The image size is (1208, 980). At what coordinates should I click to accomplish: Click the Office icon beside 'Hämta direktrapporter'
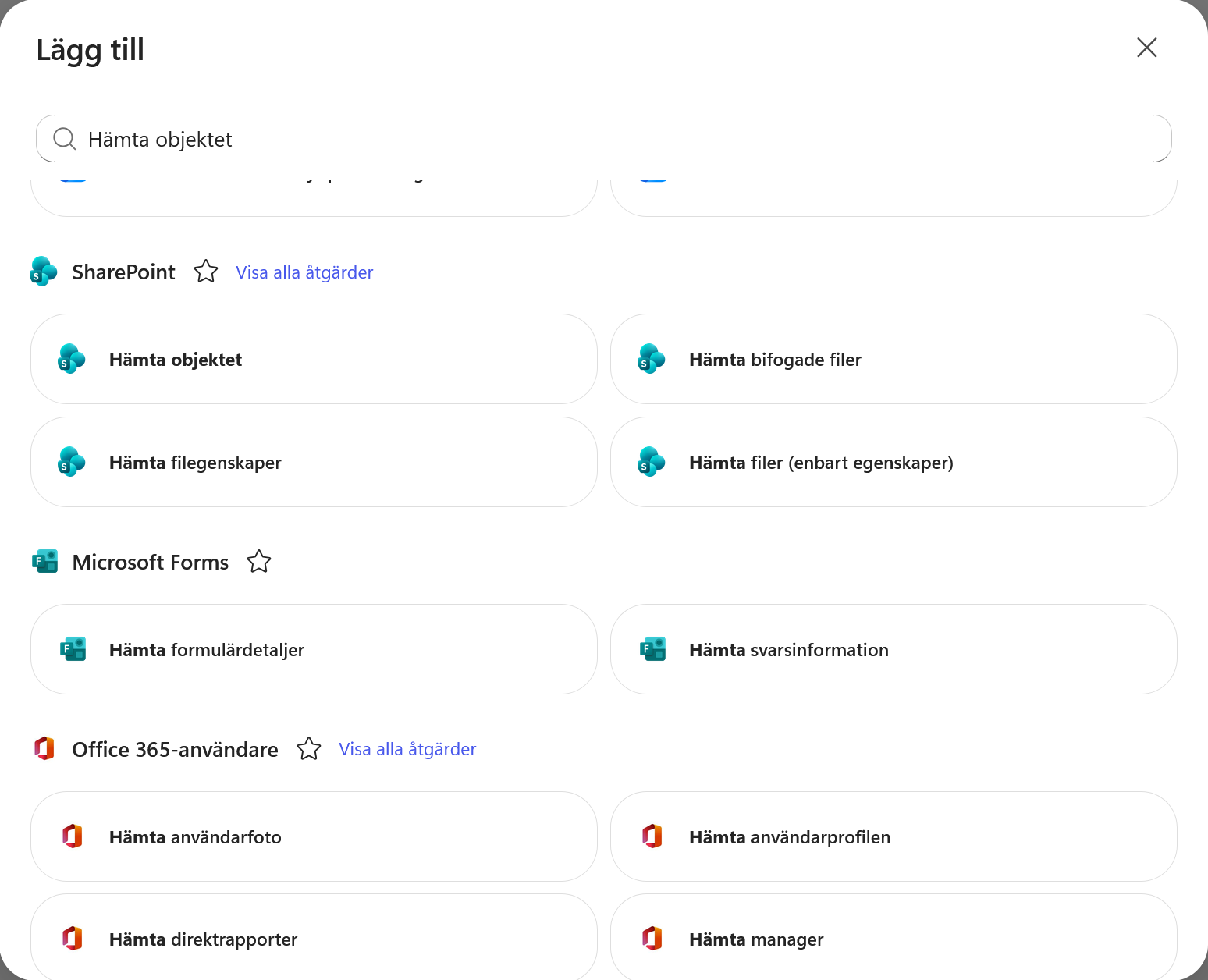(x=73, y=939)
